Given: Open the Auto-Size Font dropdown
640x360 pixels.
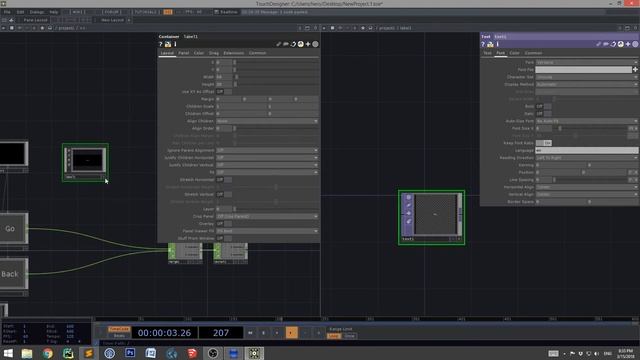Looking at the screenshot, I should coord(587,121).
